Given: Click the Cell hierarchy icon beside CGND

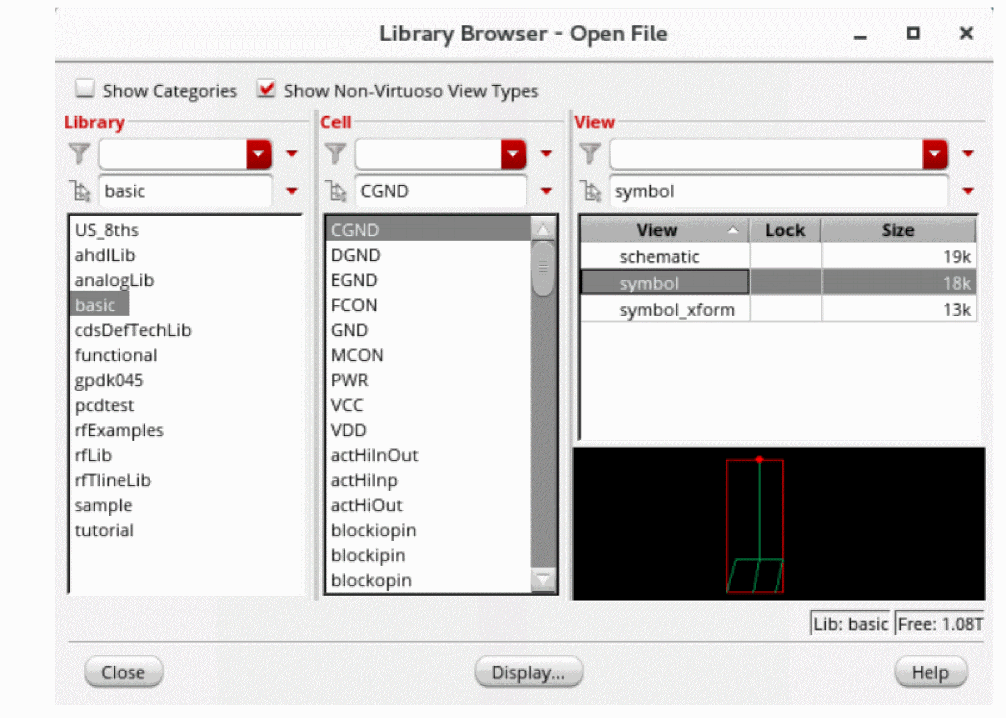Looking at the screenshot, I should tap(336, 191).
